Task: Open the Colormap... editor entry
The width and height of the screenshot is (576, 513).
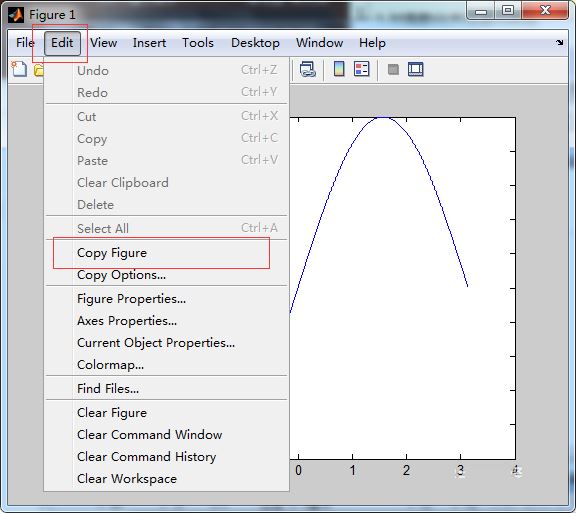Action: coord(166,365)
